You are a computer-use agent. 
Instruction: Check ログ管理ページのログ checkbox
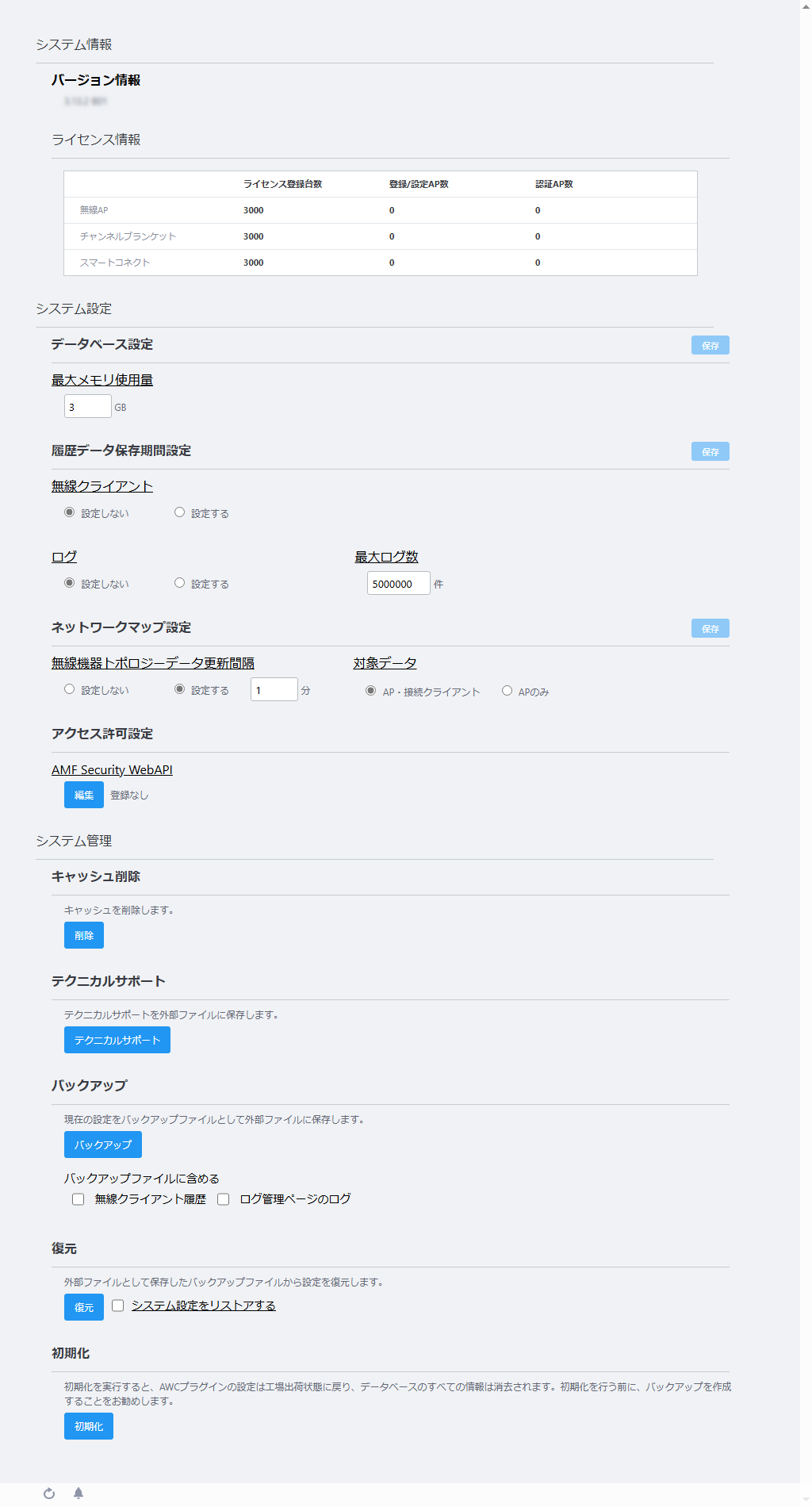click(x=223, y=1199)
